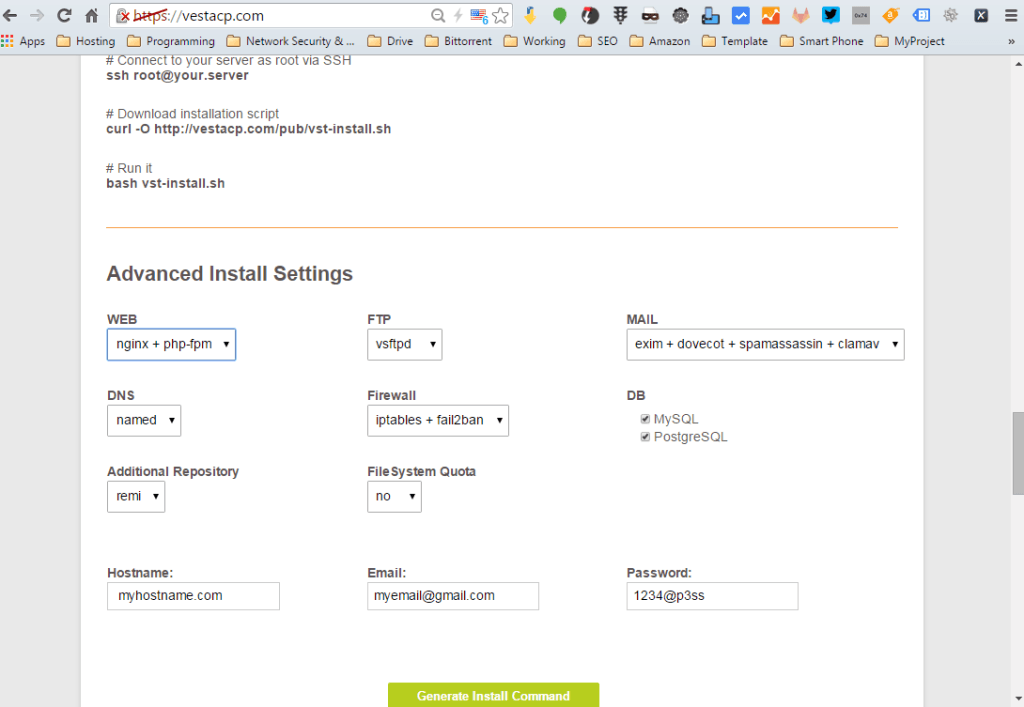Open the masked incognito face extension
The image size is (1024, 707).
(x=650, y=16)
